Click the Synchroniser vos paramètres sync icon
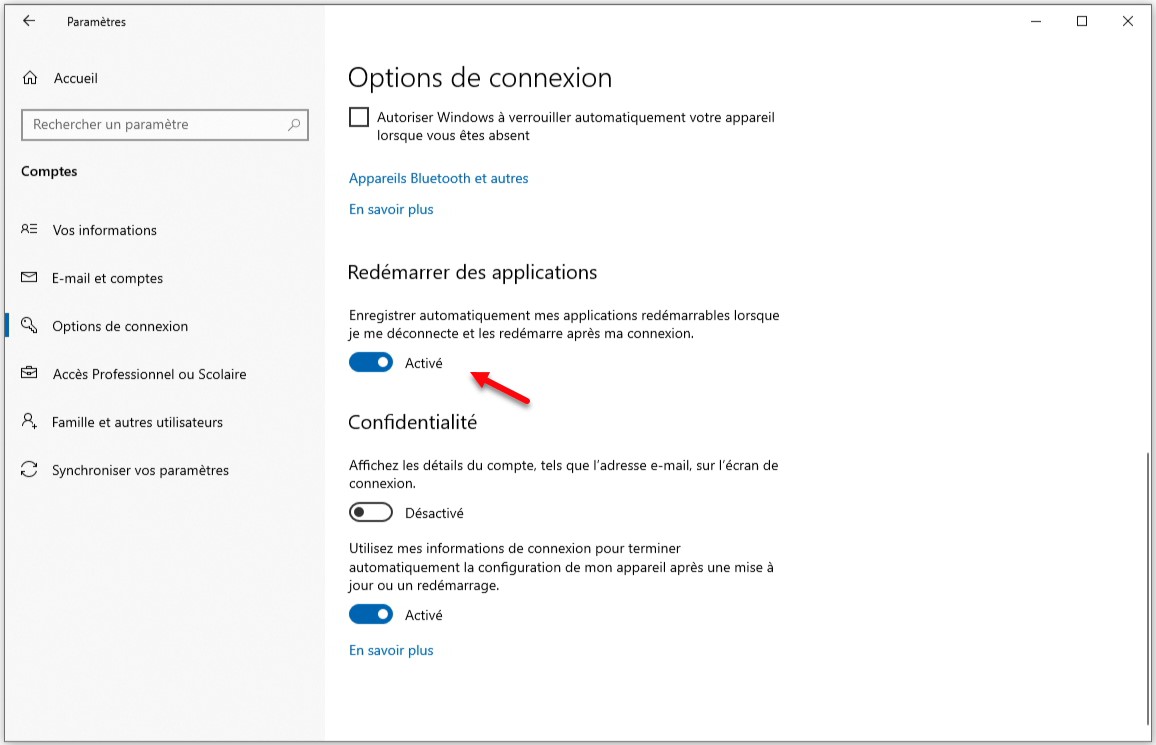 tap(29, 470)
